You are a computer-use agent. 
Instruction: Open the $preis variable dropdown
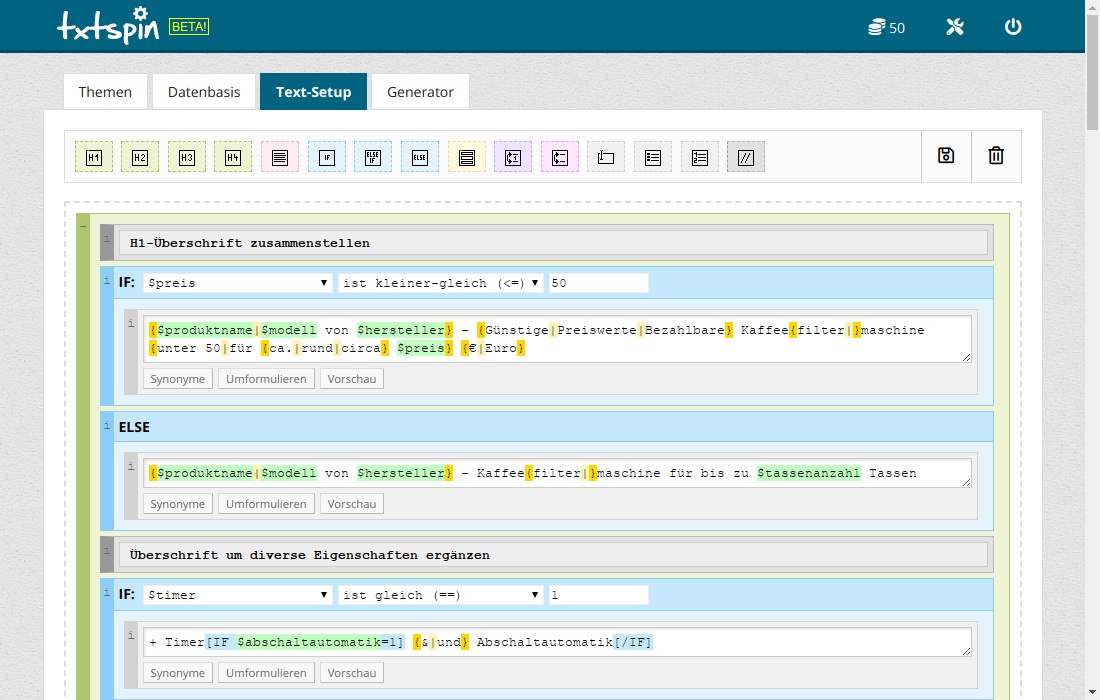(238, 283)
